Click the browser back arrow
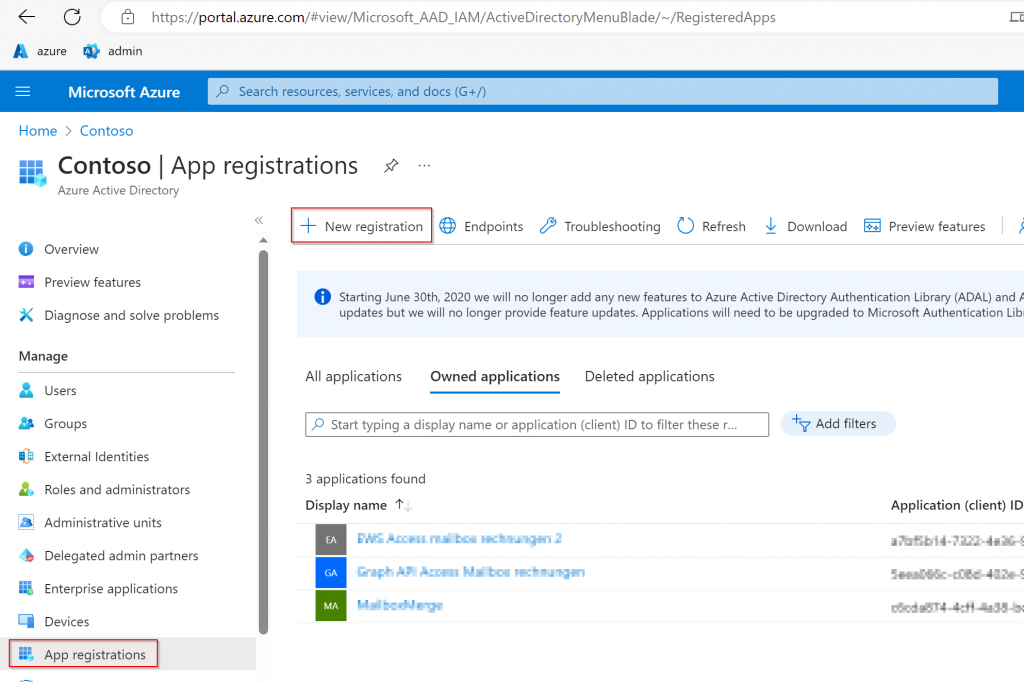1024x682 pixels. click(27, 17)
